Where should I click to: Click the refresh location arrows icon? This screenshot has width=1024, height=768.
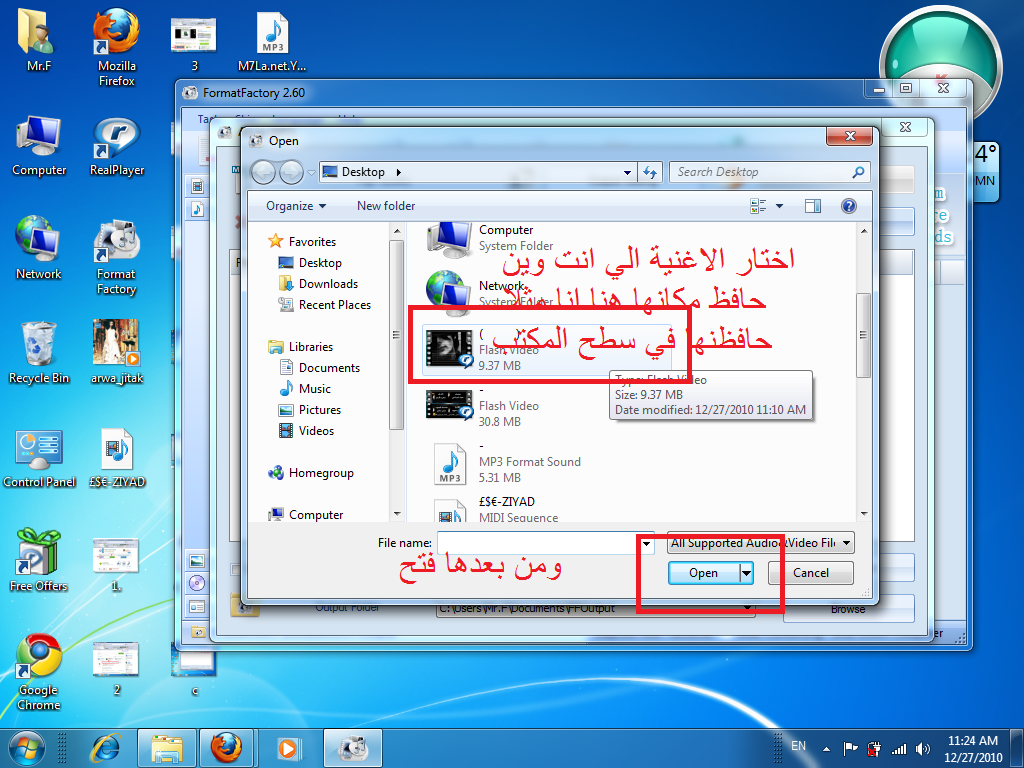[x=650, y=172]
